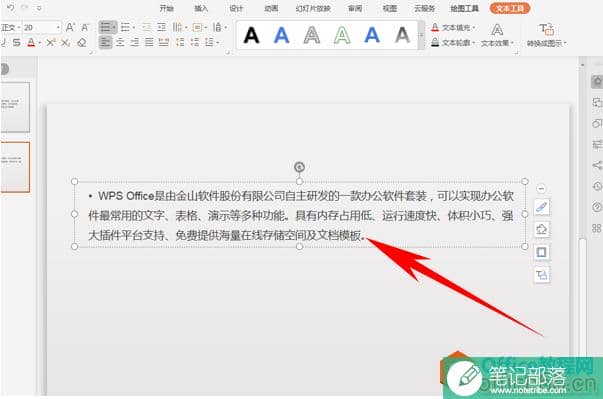This screenshot has width=603, height=399.
Task: Select the first slide thumbnail
Action: point(15,107)
